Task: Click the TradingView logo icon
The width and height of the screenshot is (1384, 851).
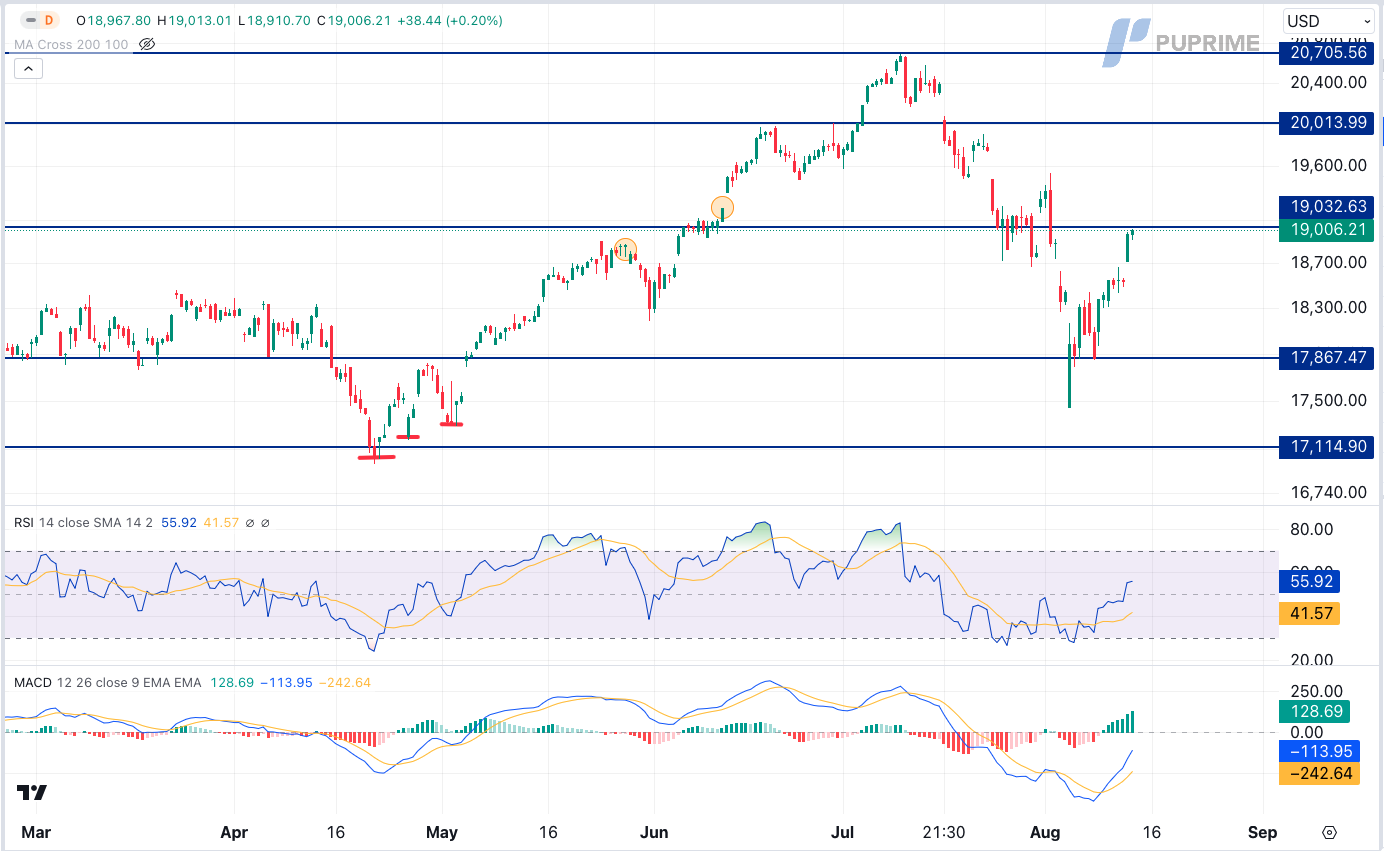Action: [x=32, y=793]
